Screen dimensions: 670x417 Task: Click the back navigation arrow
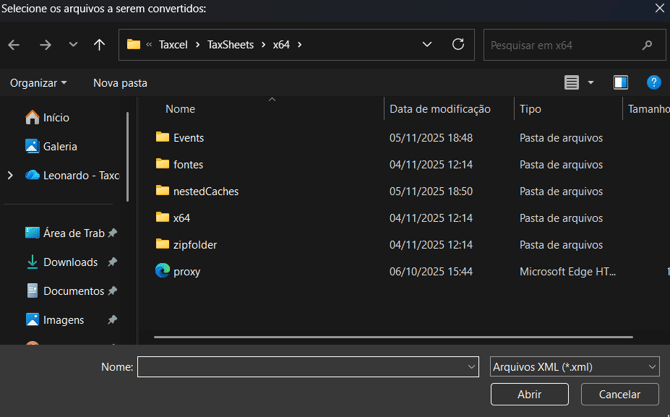(14, 45)
